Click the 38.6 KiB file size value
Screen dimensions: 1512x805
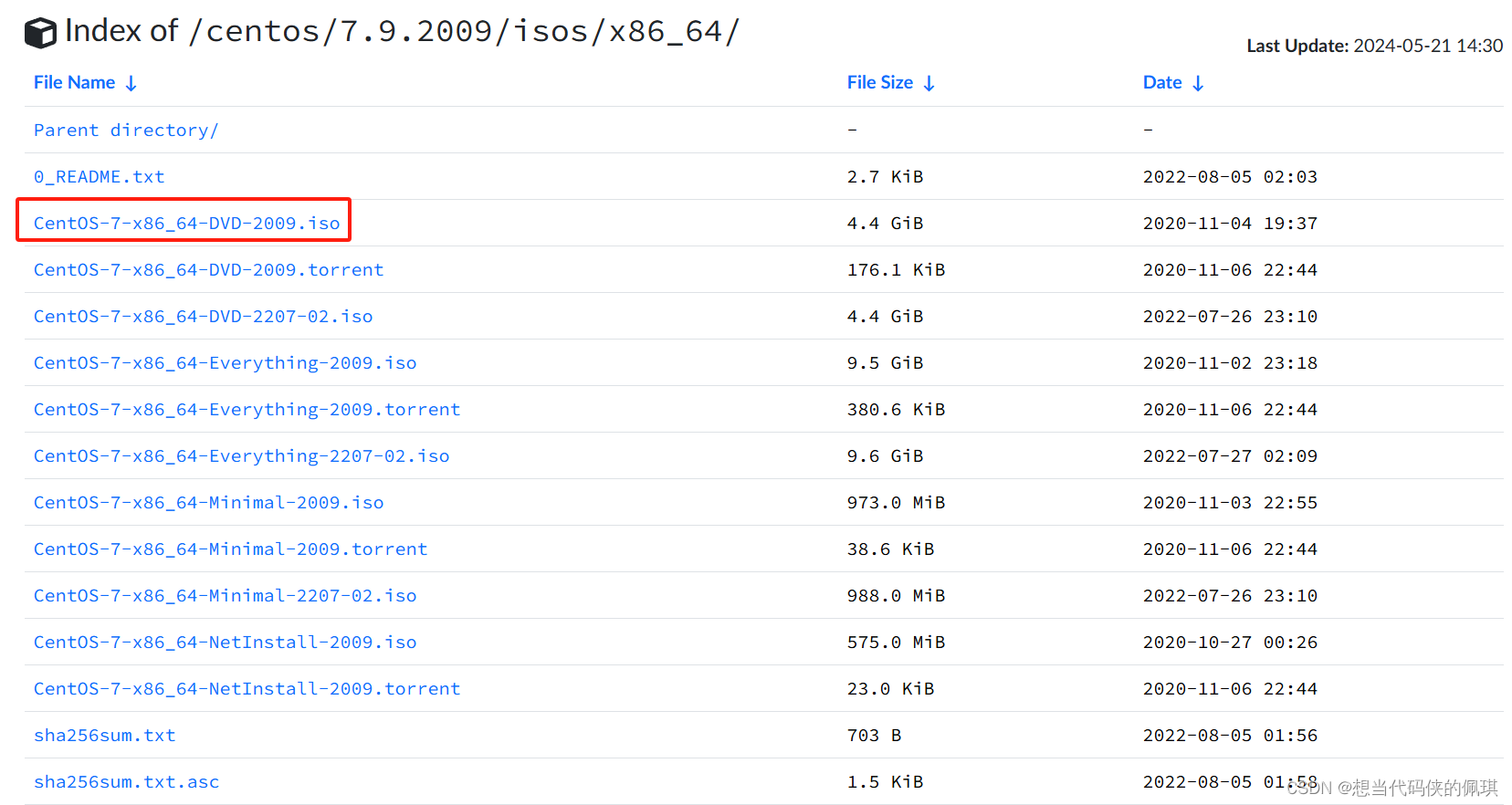click(890, 549)
